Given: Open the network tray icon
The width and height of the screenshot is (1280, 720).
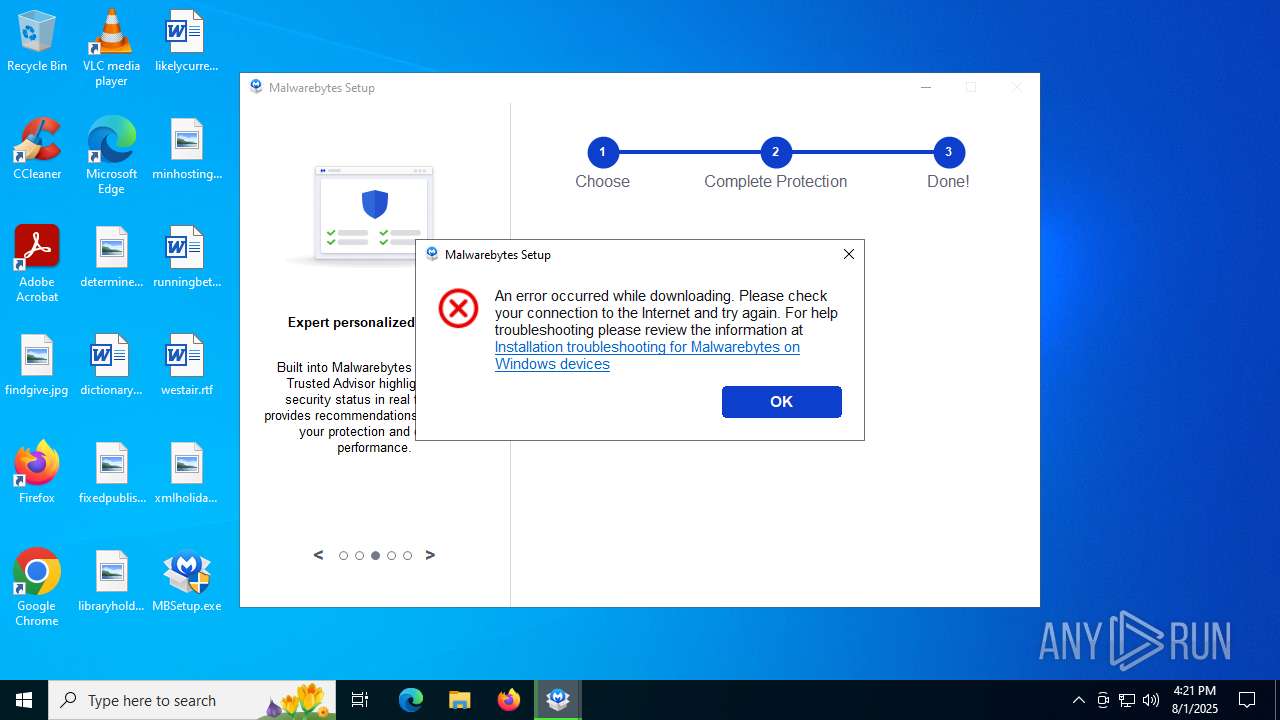Looking at the screenshot, I should click(1127, 700).
